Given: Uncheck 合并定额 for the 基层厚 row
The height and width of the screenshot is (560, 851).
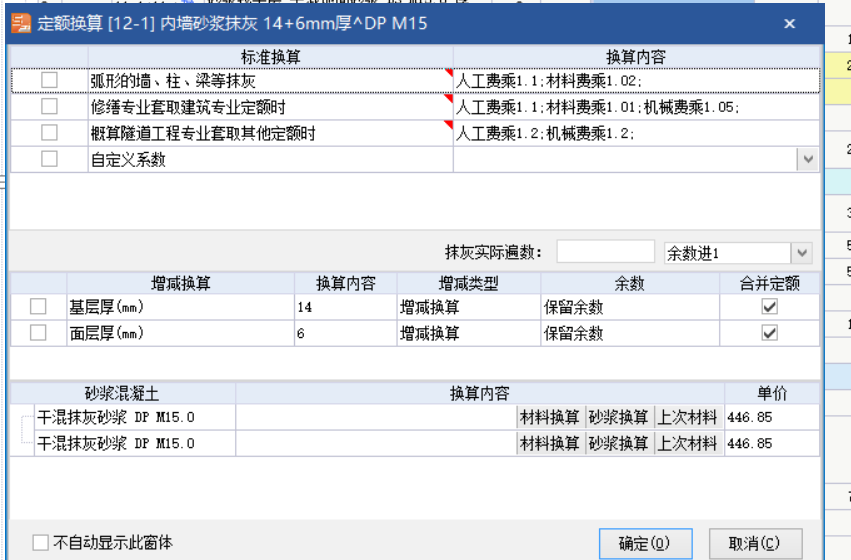Looking at the screenshot, I should point(770,307).
